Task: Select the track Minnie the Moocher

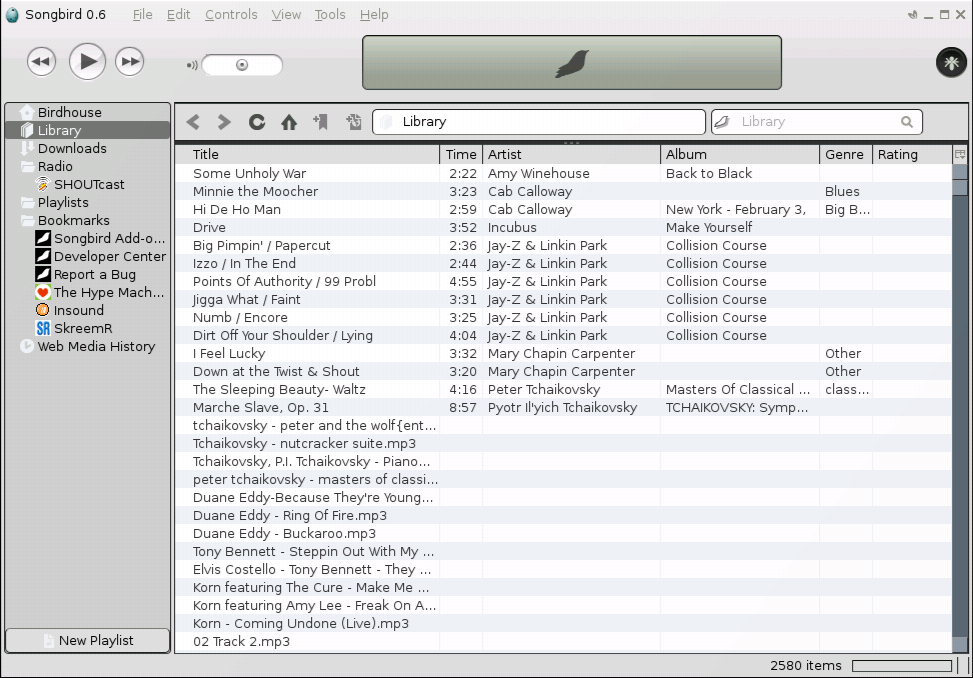Action: (563, 192)
